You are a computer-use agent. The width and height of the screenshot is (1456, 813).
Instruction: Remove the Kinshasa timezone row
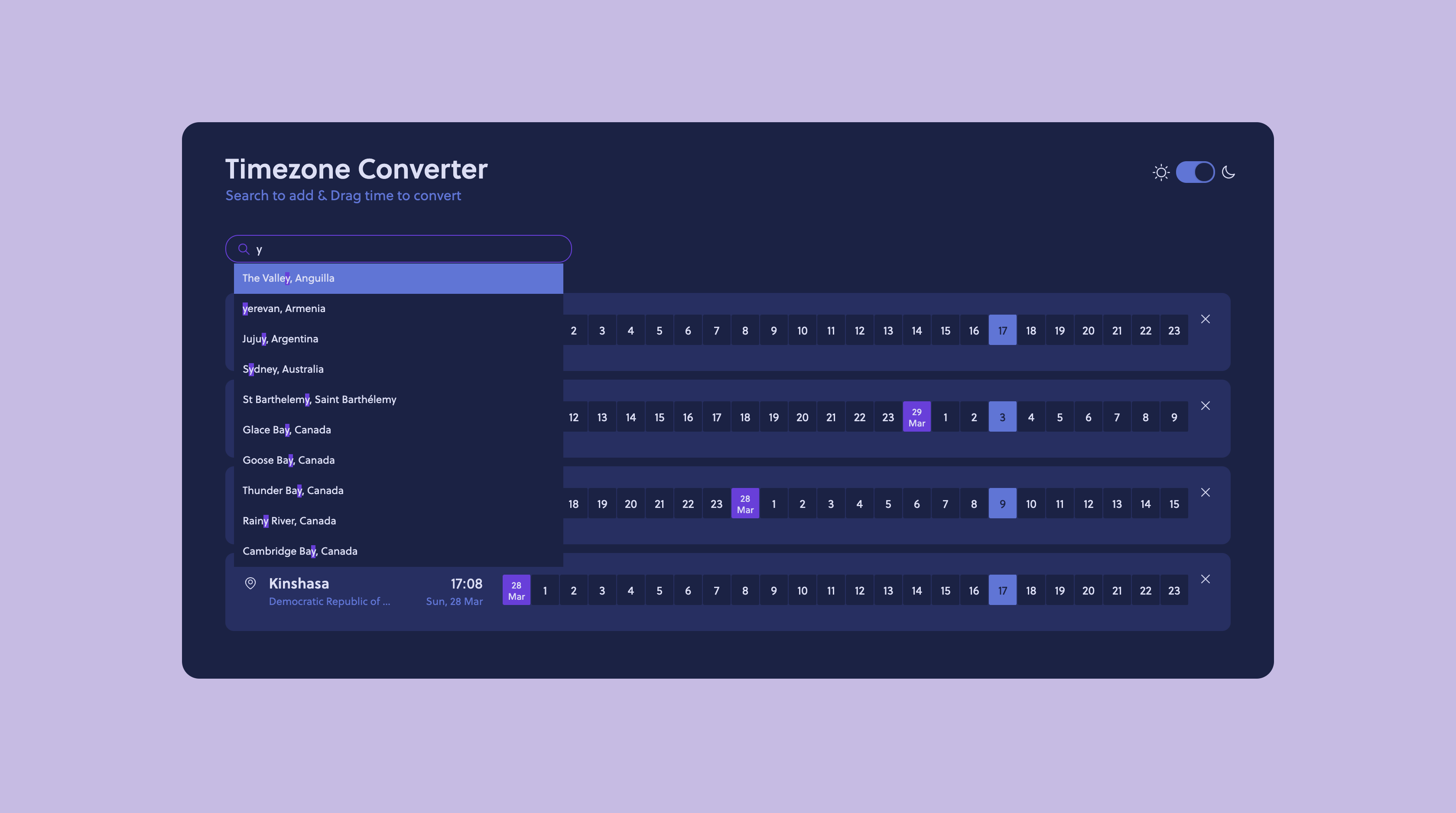(x=1206, y=579)
